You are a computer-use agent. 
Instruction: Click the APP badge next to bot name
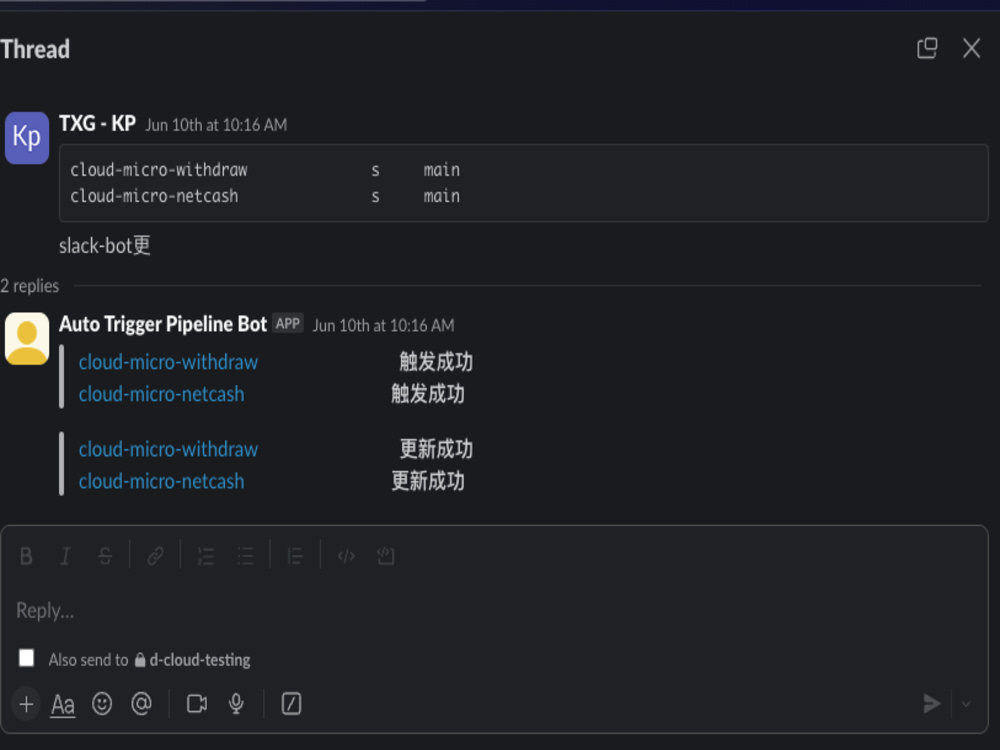pos(288,324)
